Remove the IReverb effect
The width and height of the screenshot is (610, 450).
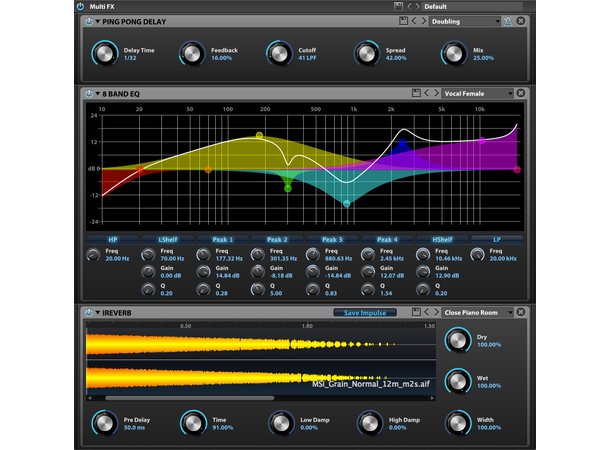click(521, 312)
